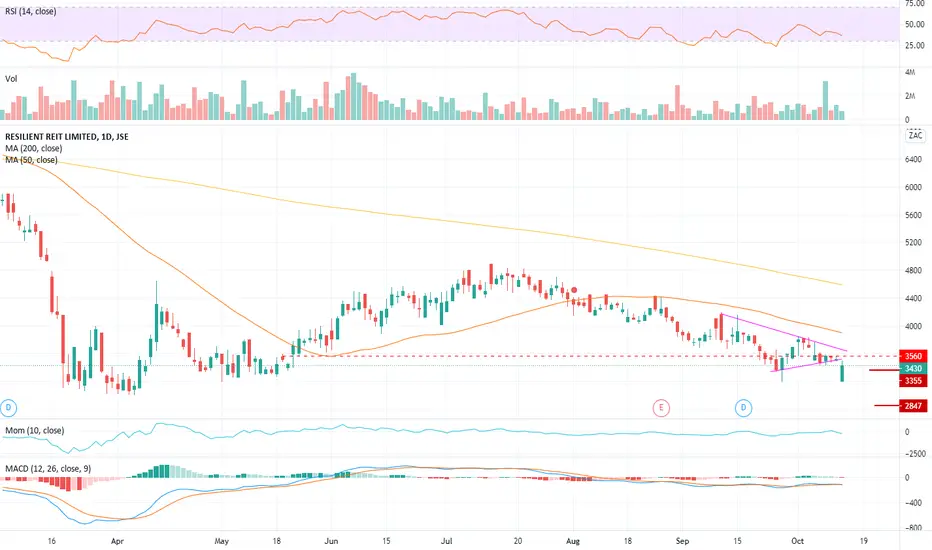Click the last green candle below the triangle
This screenshot has width=932, height=550.
(842, 372)
